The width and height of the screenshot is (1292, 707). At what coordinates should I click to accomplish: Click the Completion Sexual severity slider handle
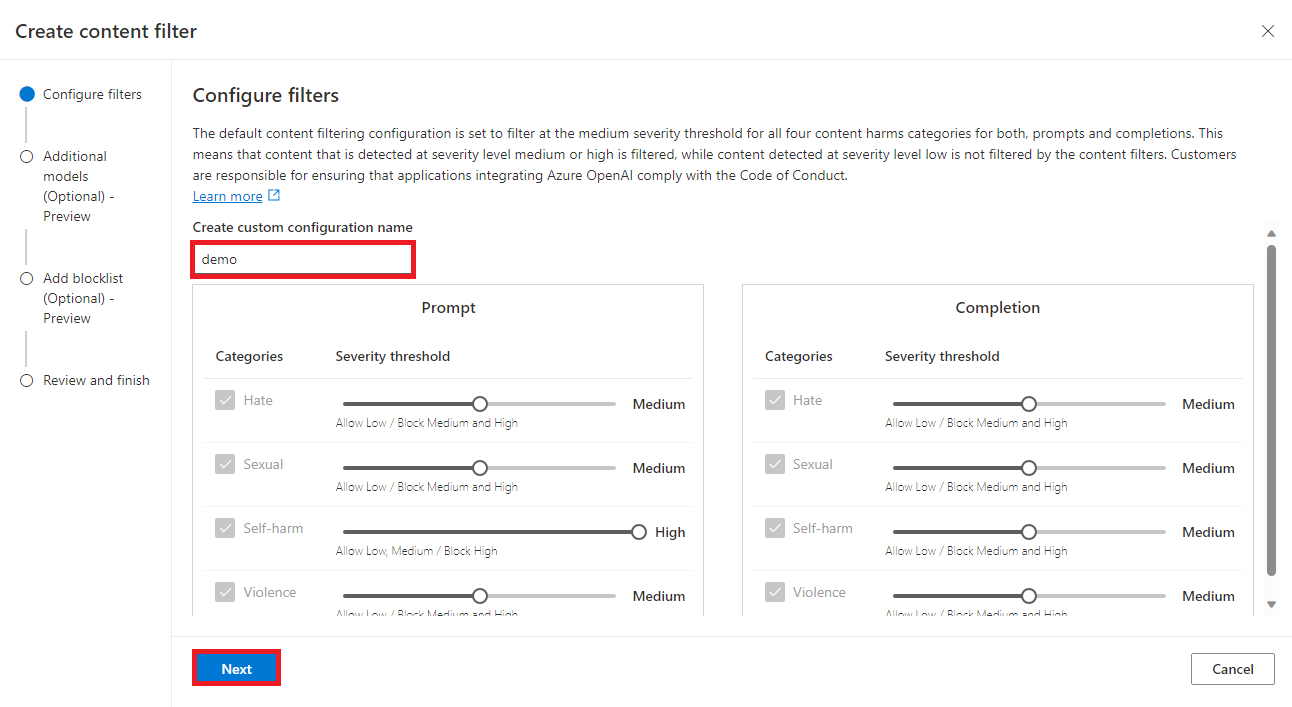coord(1029,468)
